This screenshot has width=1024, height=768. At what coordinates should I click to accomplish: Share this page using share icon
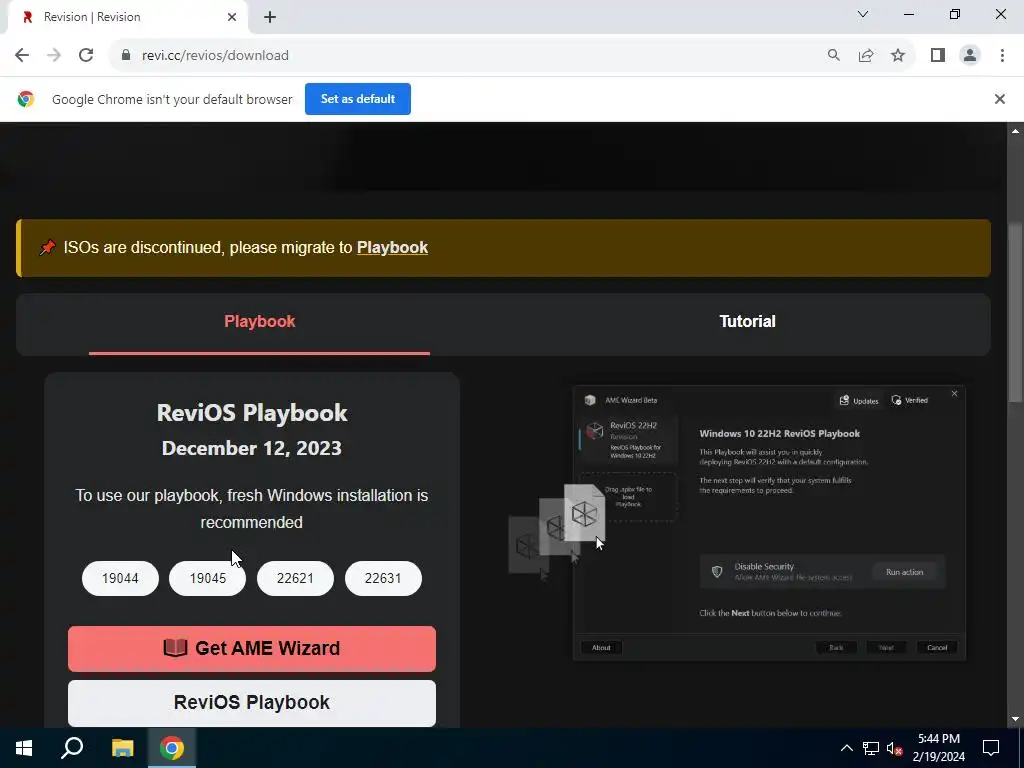point(866,56)
